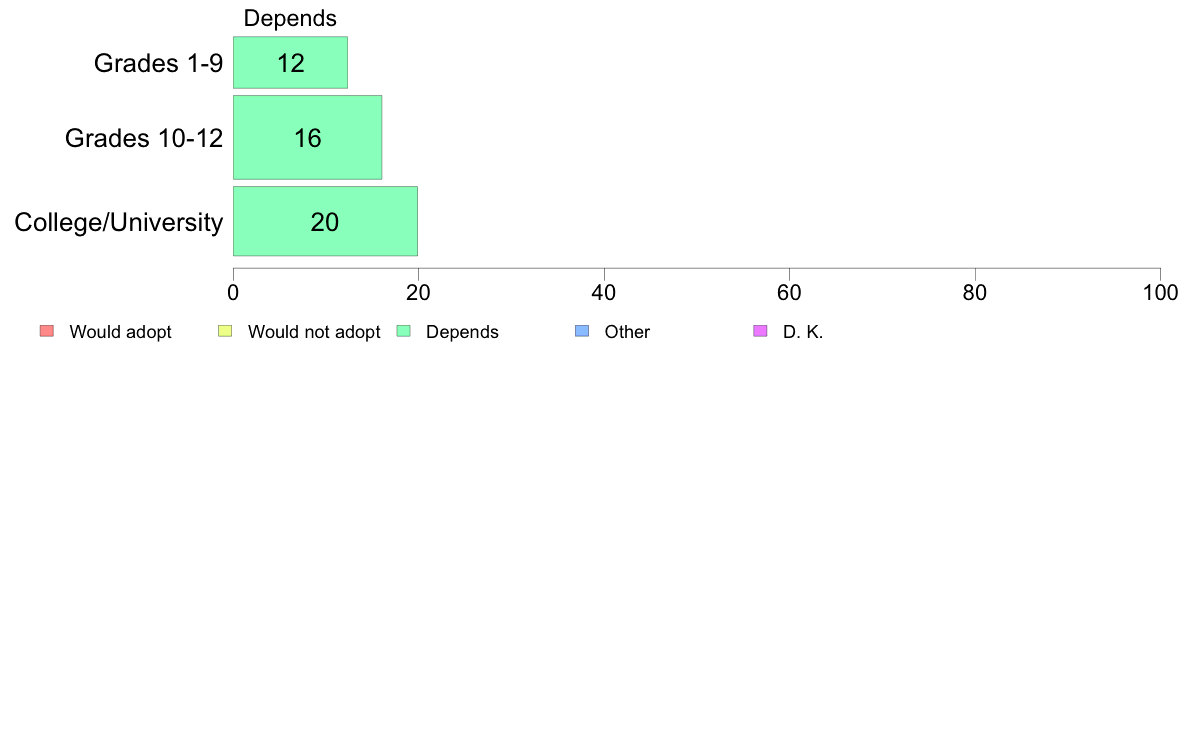Click the yellow Would not adopt swatch
Viewport: 1188px width, 736px height.
click(x=225, y=331)
